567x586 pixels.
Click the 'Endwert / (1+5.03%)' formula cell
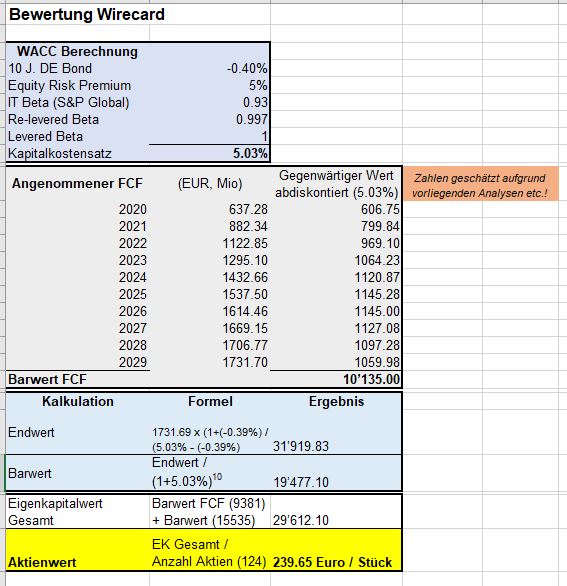(187, 472)
